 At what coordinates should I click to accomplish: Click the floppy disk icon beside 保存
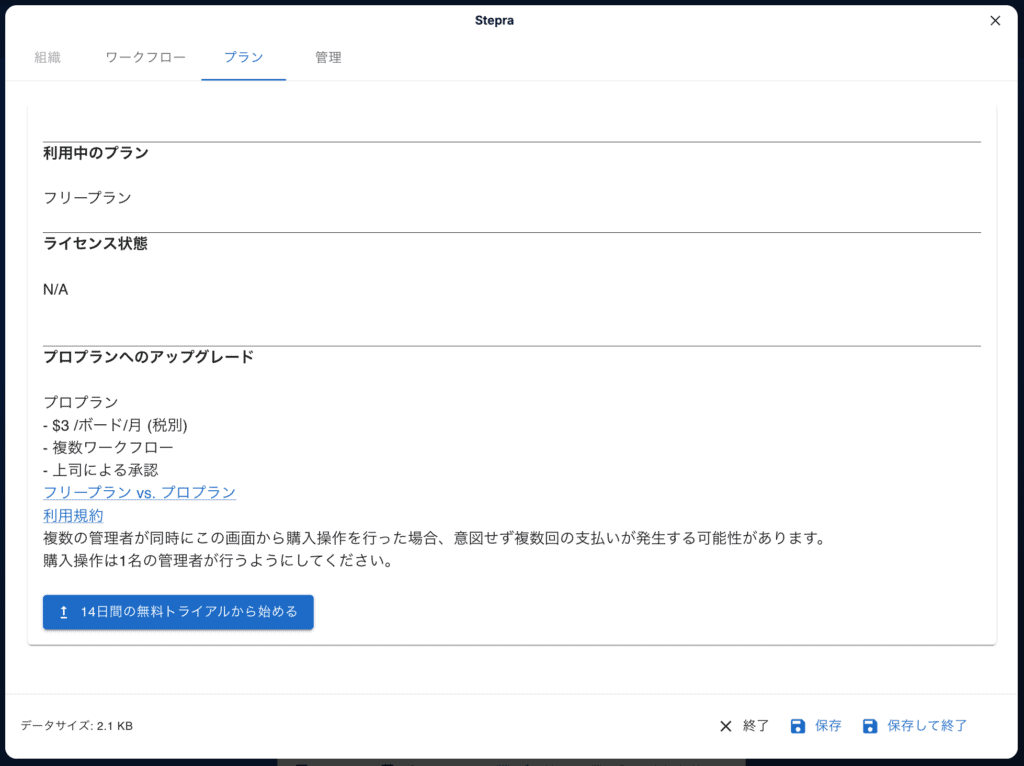pos(798,726)
